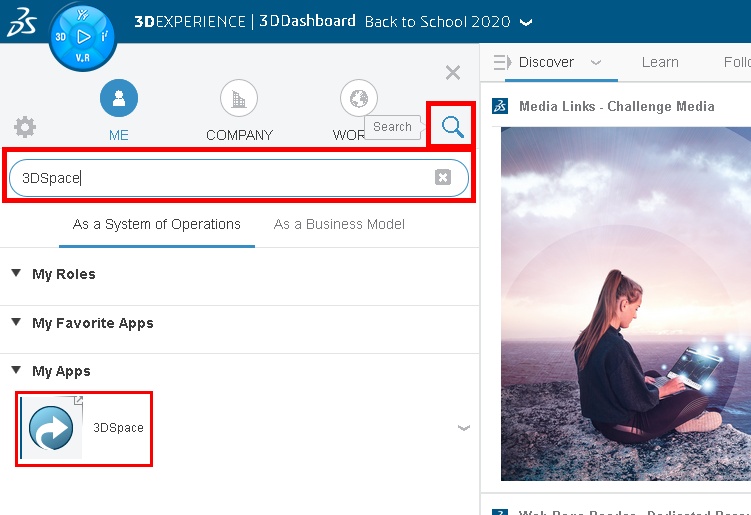Open the dashboard name dropdown arrow

pyautogui.click(x=526, y=23)
